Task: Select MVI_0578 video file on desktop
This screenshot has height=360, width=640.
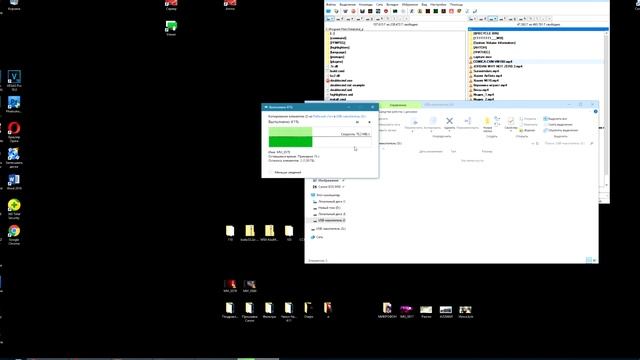Action: coord(230,286)
